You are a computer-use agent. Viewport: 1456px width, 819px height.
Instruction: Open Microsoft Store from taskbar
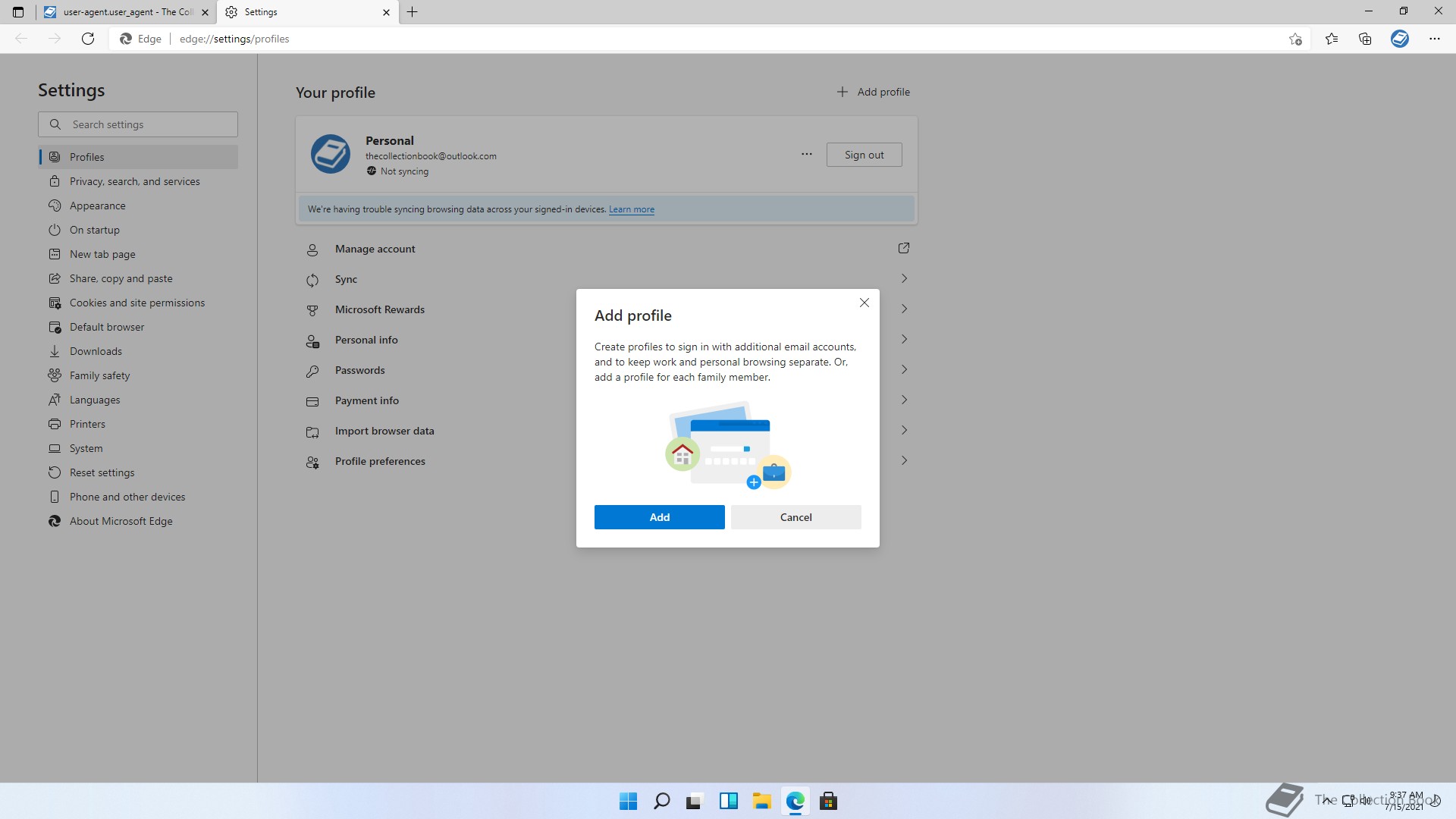pyautogui.click(x=828, y=801)
